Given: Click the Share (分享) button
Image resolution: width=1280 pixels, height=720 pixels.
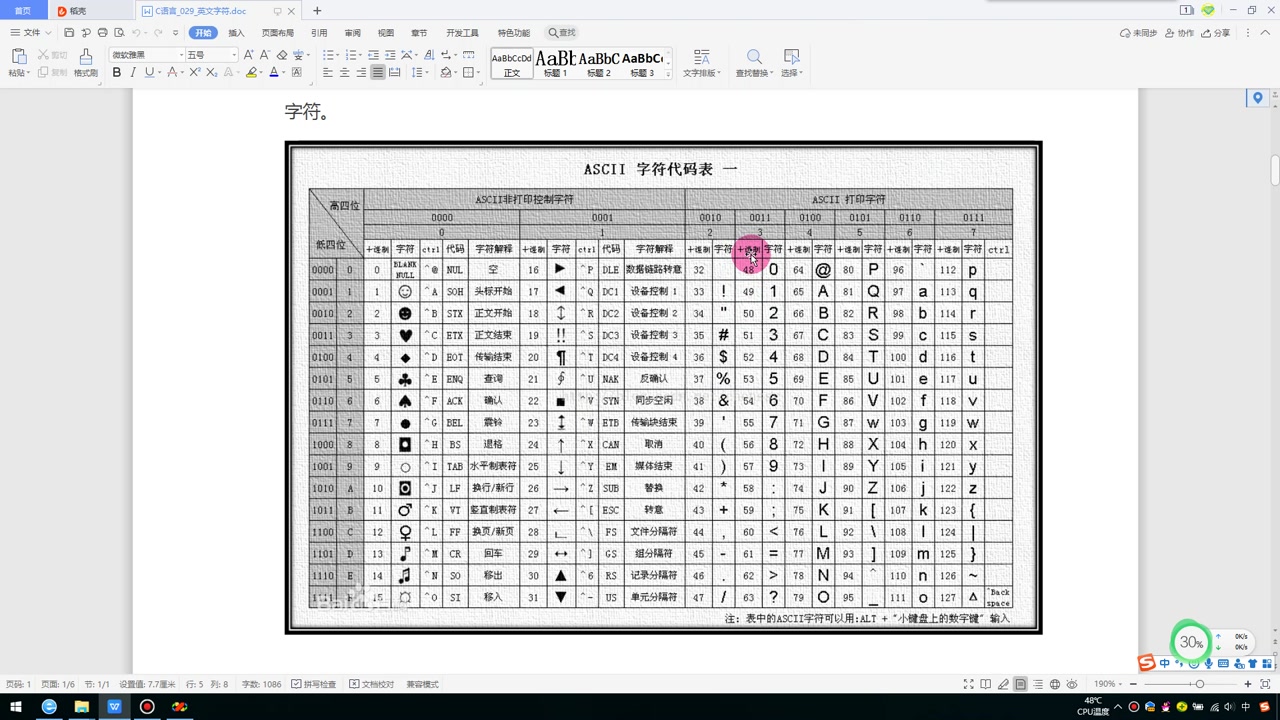Looking at the screenshot, I should pos(1217,33).
